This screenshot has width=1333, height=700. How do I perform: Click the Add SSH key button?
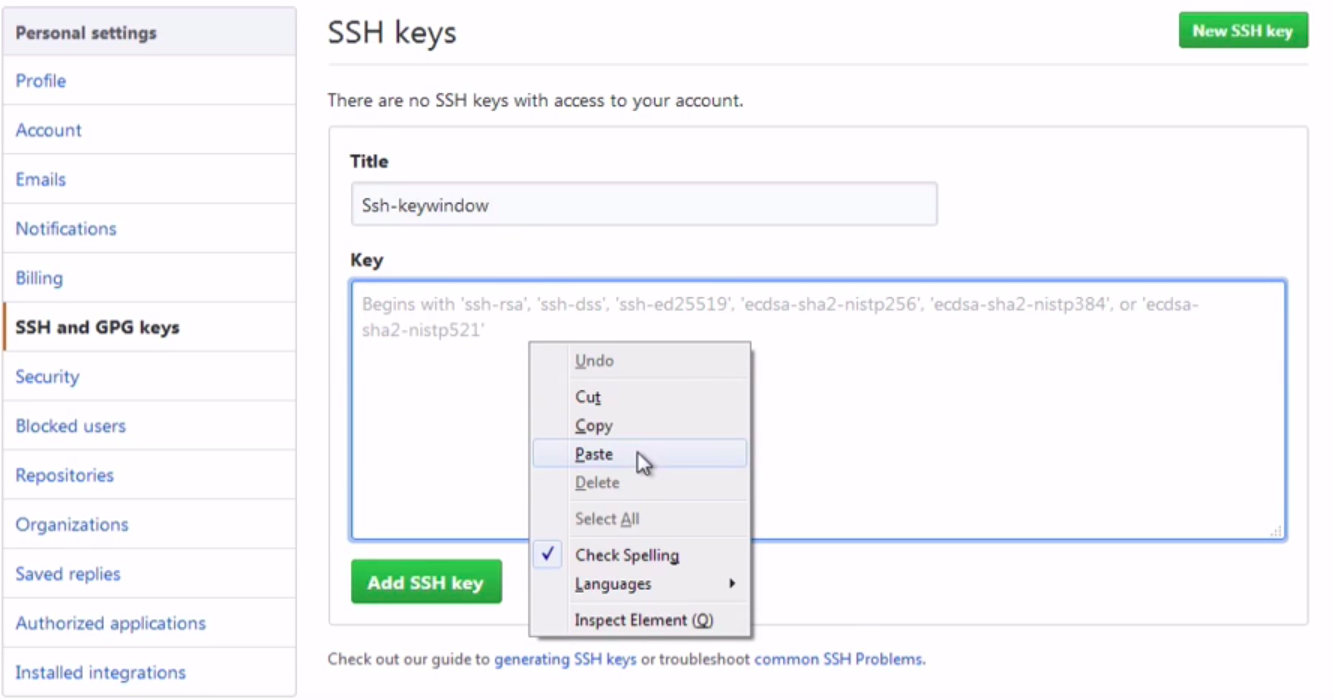click(425, 582)
